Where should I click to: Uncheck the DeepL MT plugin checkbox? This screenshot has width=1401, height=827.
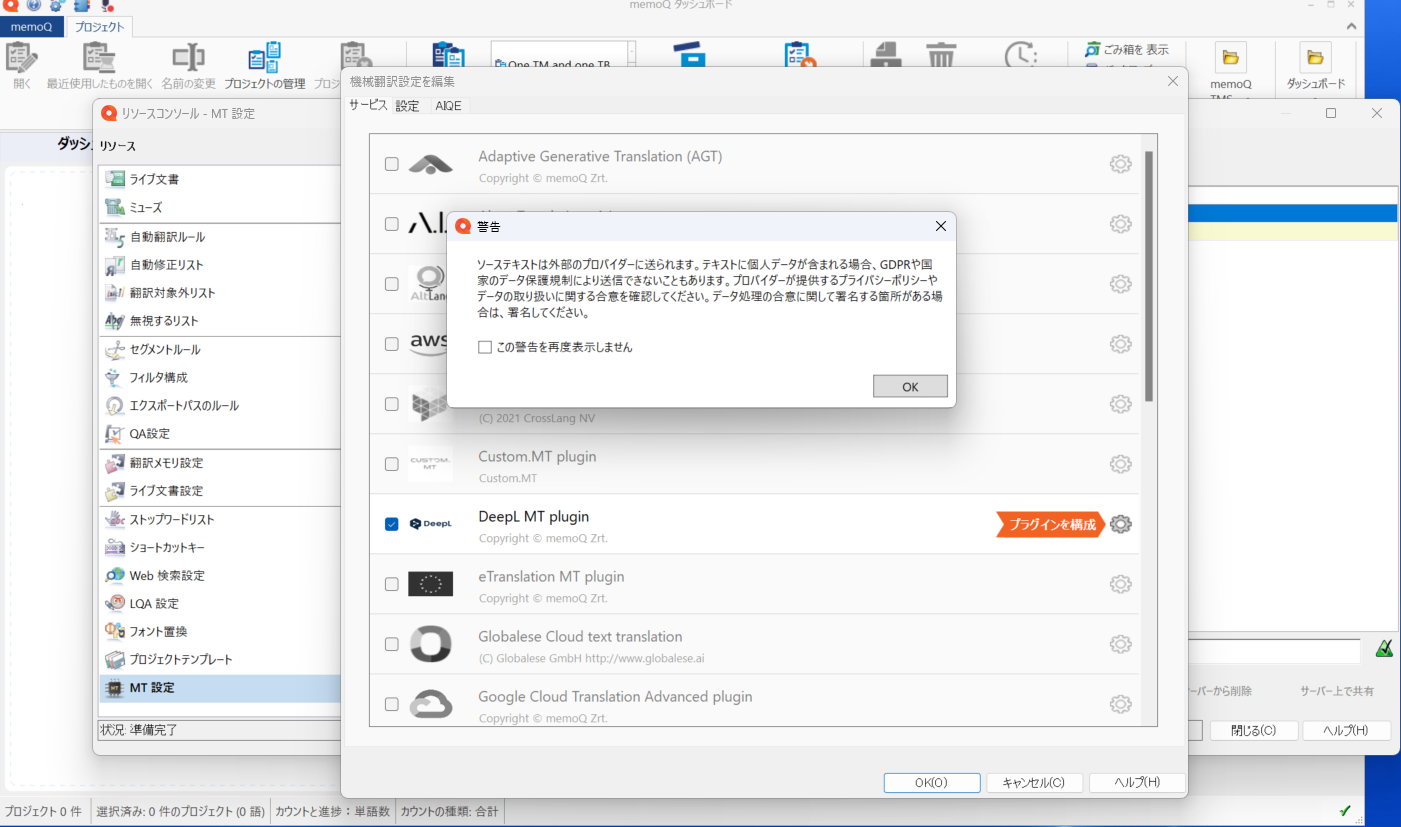(392, 524)
